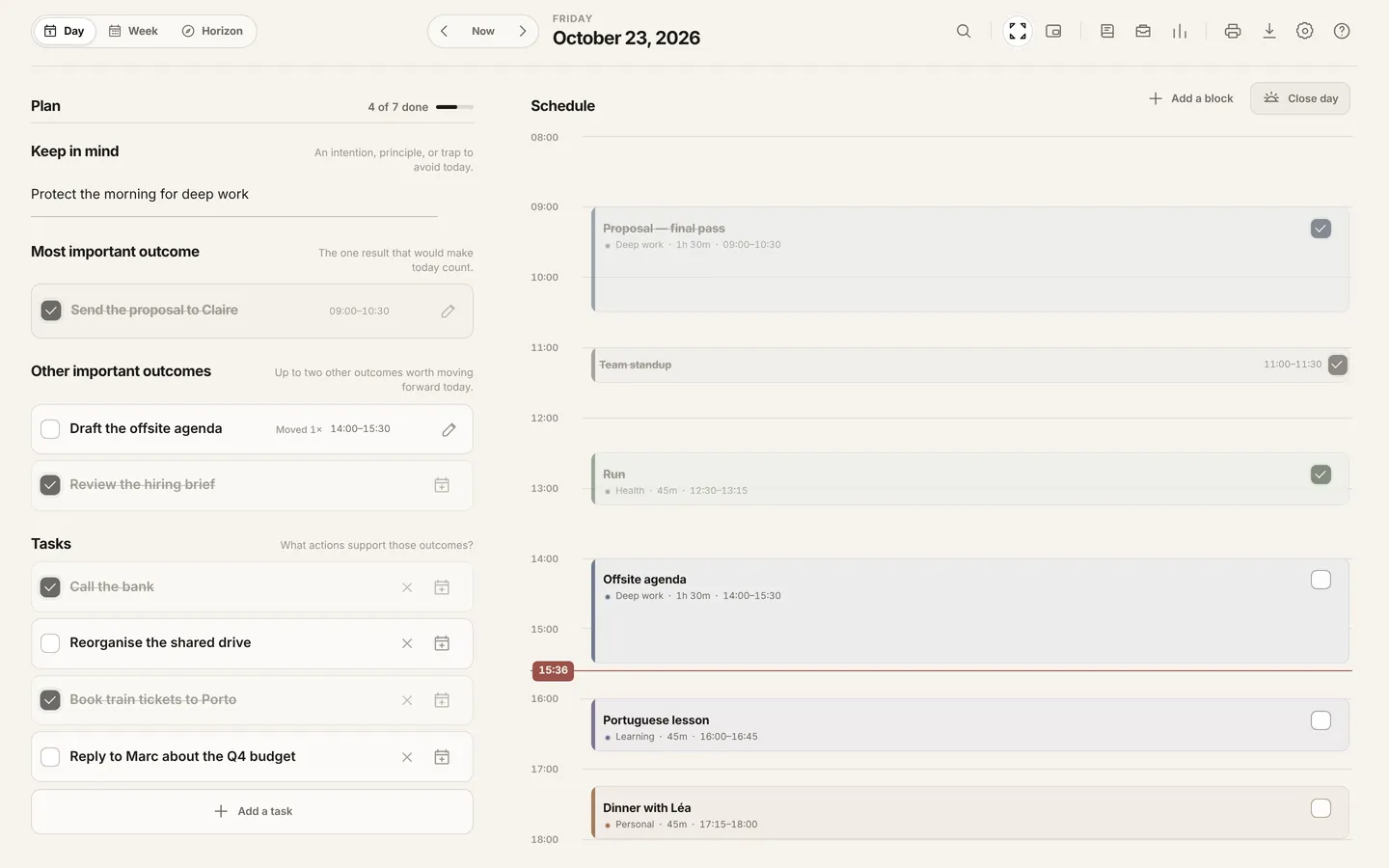Viewport: 1389px width, 868px height.
Task: Open settings via the gear icon
Action: 1305,31
